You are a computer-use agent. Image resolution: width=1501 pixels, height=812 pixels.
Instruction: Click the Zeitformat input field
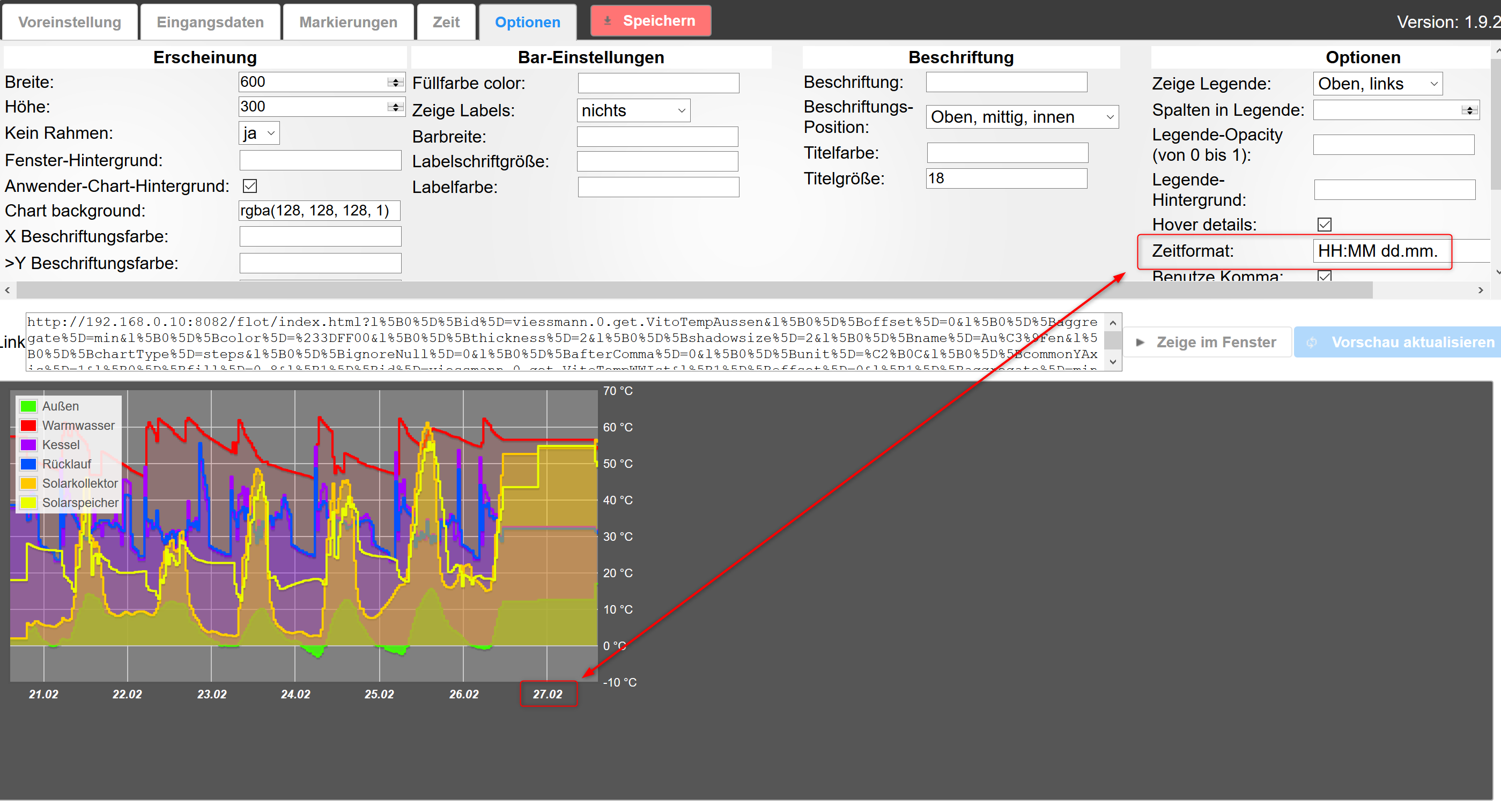(x=1378, y=251)
